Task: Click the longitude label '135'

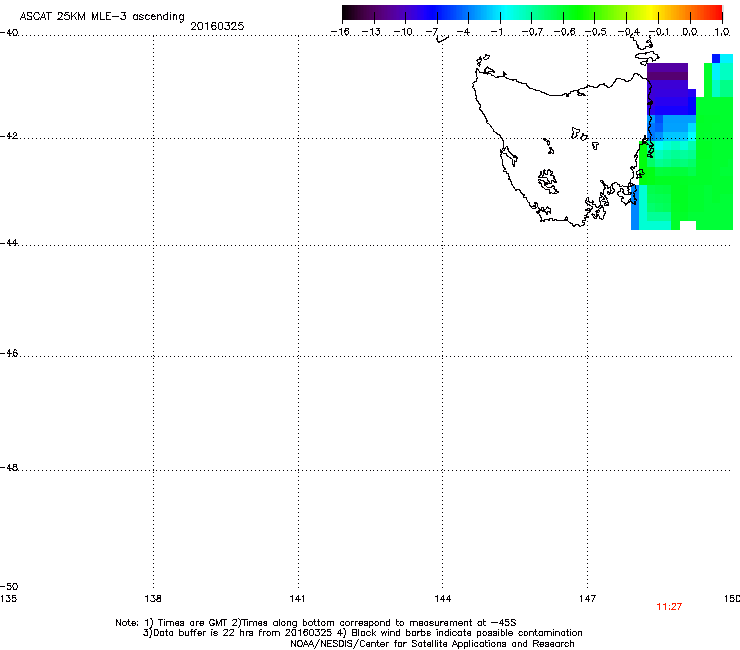Action: pyautogui.click(x=8, y=599)
